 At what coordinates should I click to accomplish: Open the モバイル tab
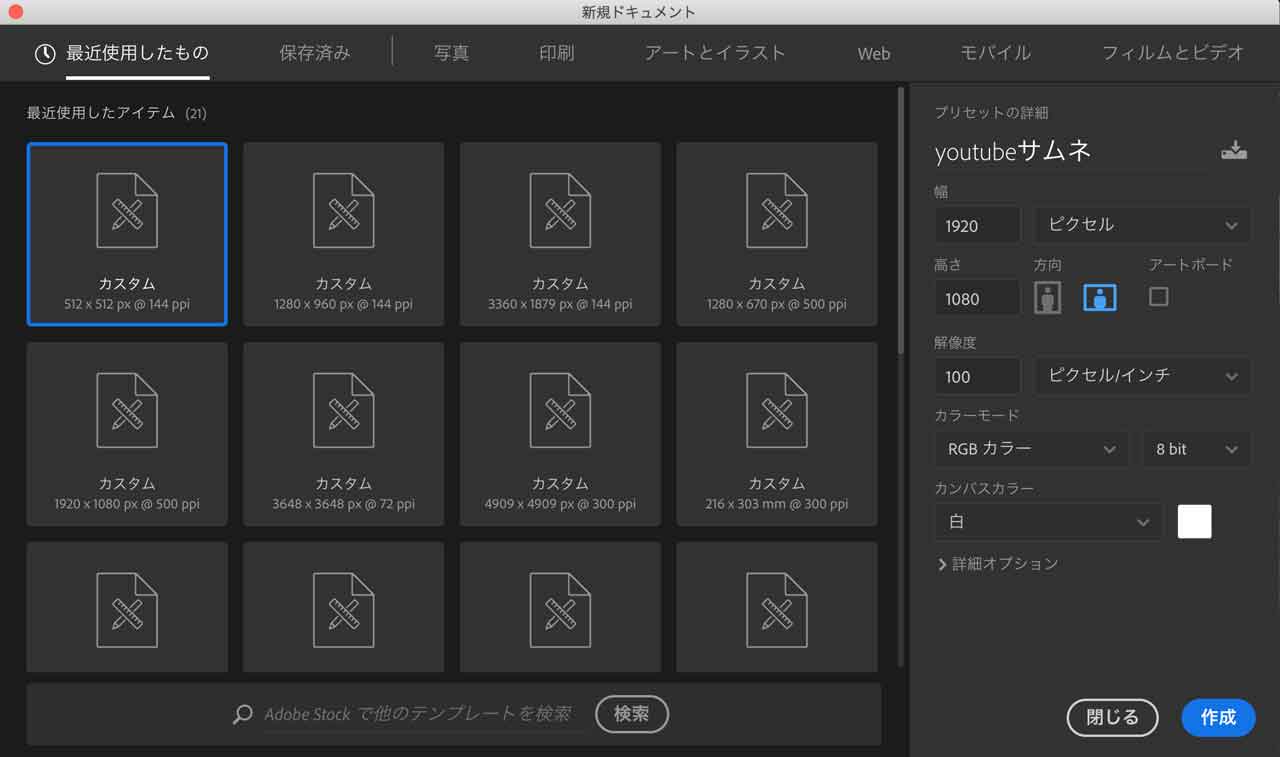click(995, 53)
